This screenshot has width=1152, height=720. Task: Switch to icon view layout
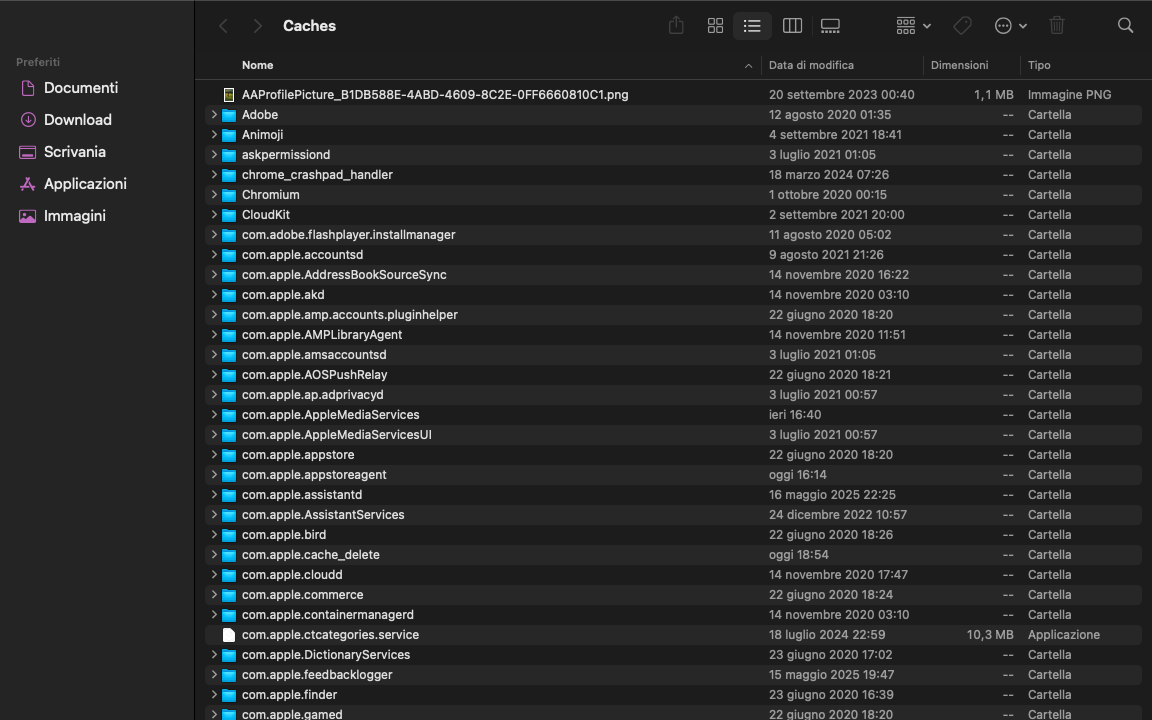[x=715, y=25]
